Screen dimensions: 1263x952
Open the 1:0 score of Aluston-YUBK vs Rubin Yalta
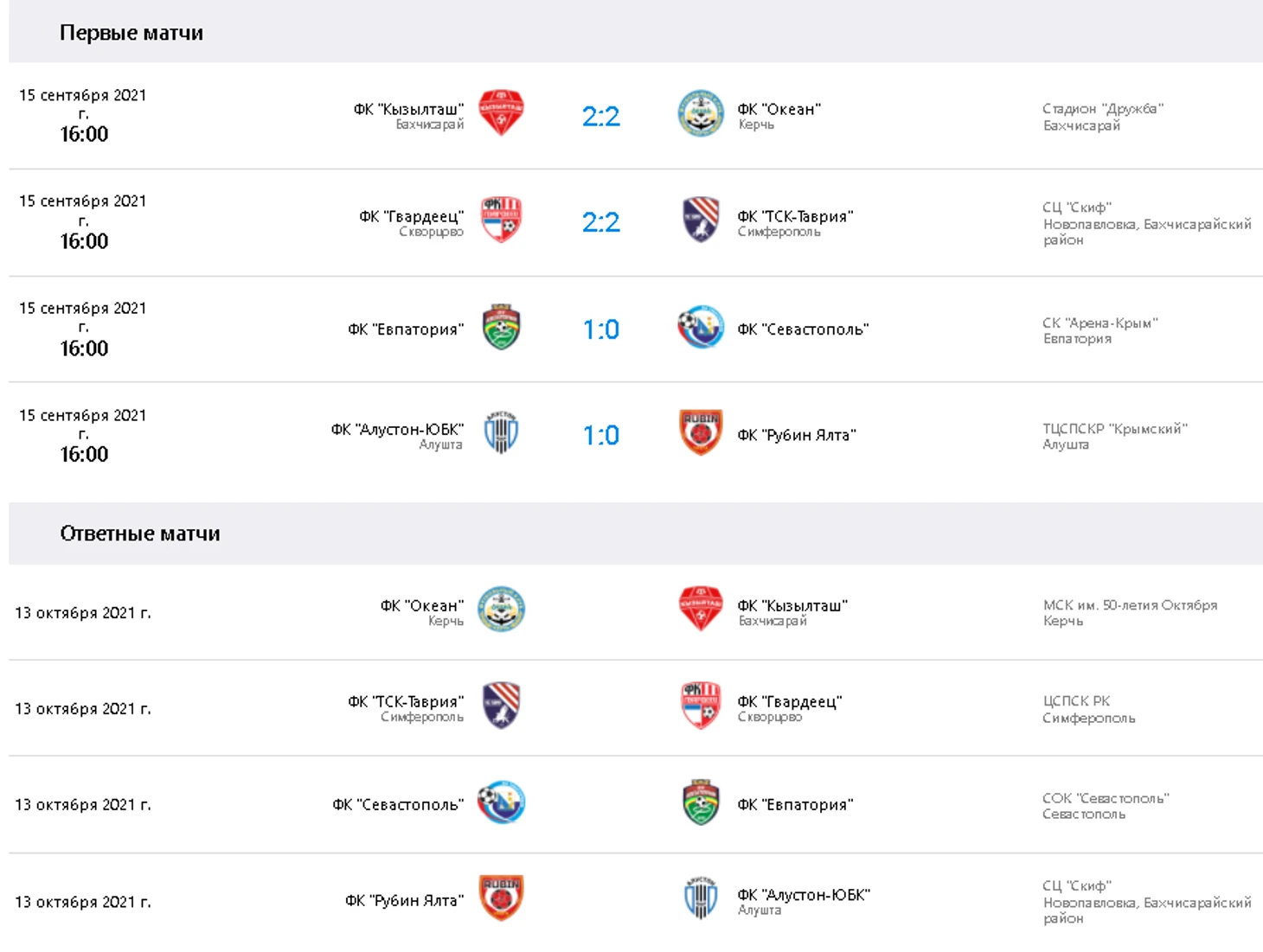(601, 435)
